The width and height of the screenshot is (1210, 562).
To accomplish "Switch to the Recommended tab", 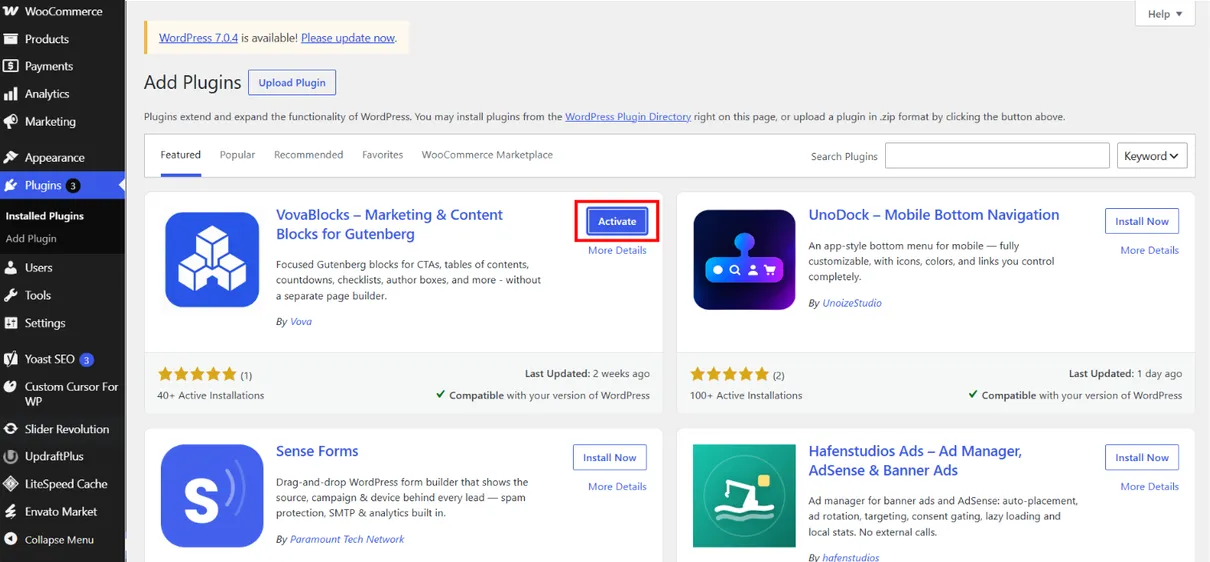I will [x=308, y=155].
